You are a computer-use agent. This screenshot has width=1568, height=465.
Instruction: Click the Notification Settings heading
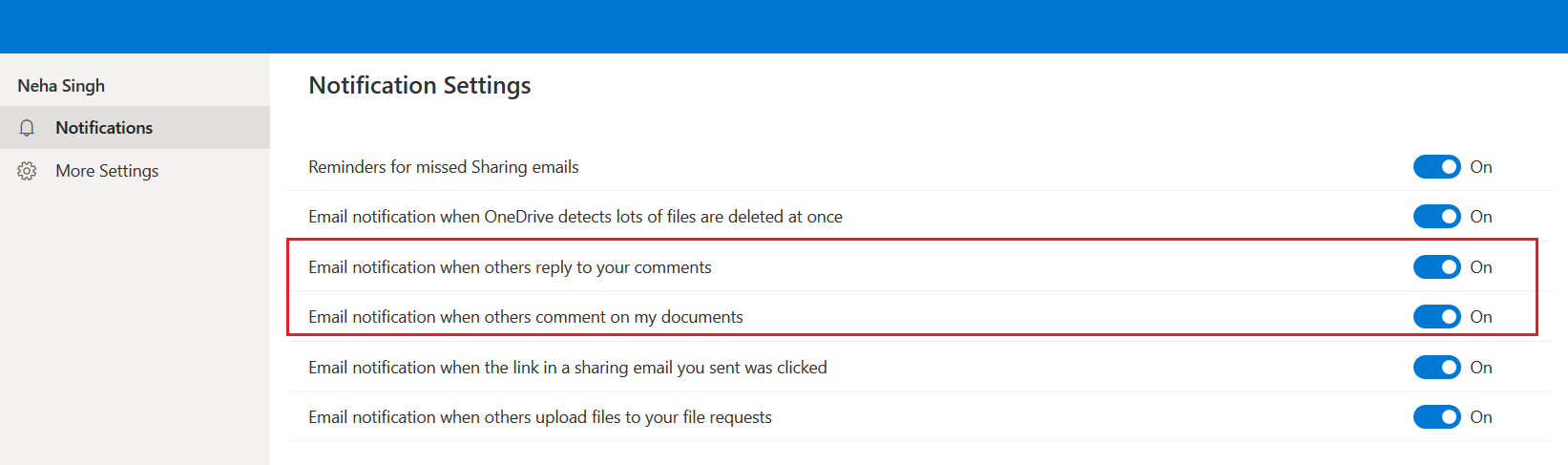point(420,85)
